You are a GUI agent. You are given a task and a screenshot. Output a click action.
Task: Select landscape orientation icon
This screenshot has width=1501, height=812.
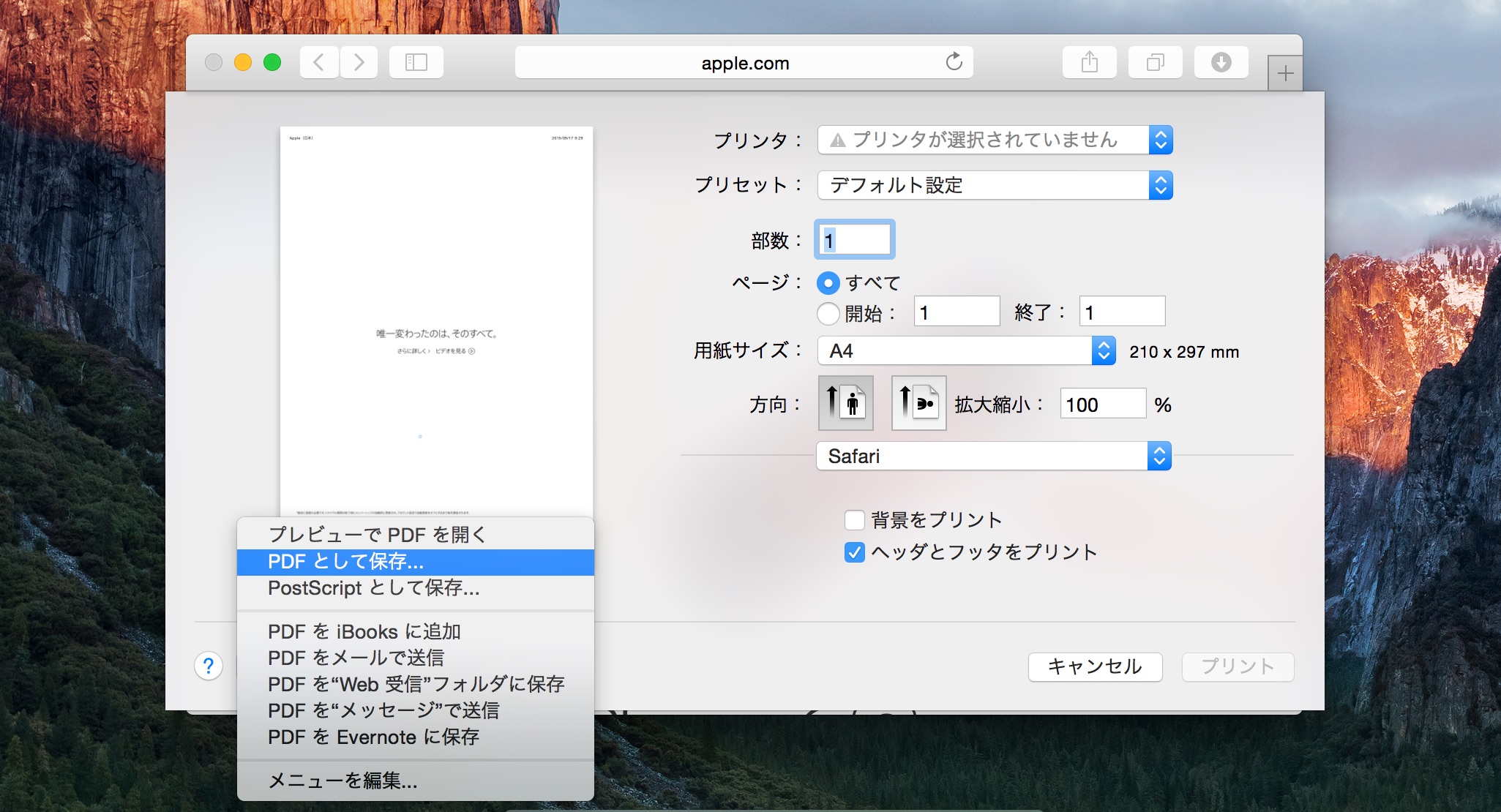[918, 402]
